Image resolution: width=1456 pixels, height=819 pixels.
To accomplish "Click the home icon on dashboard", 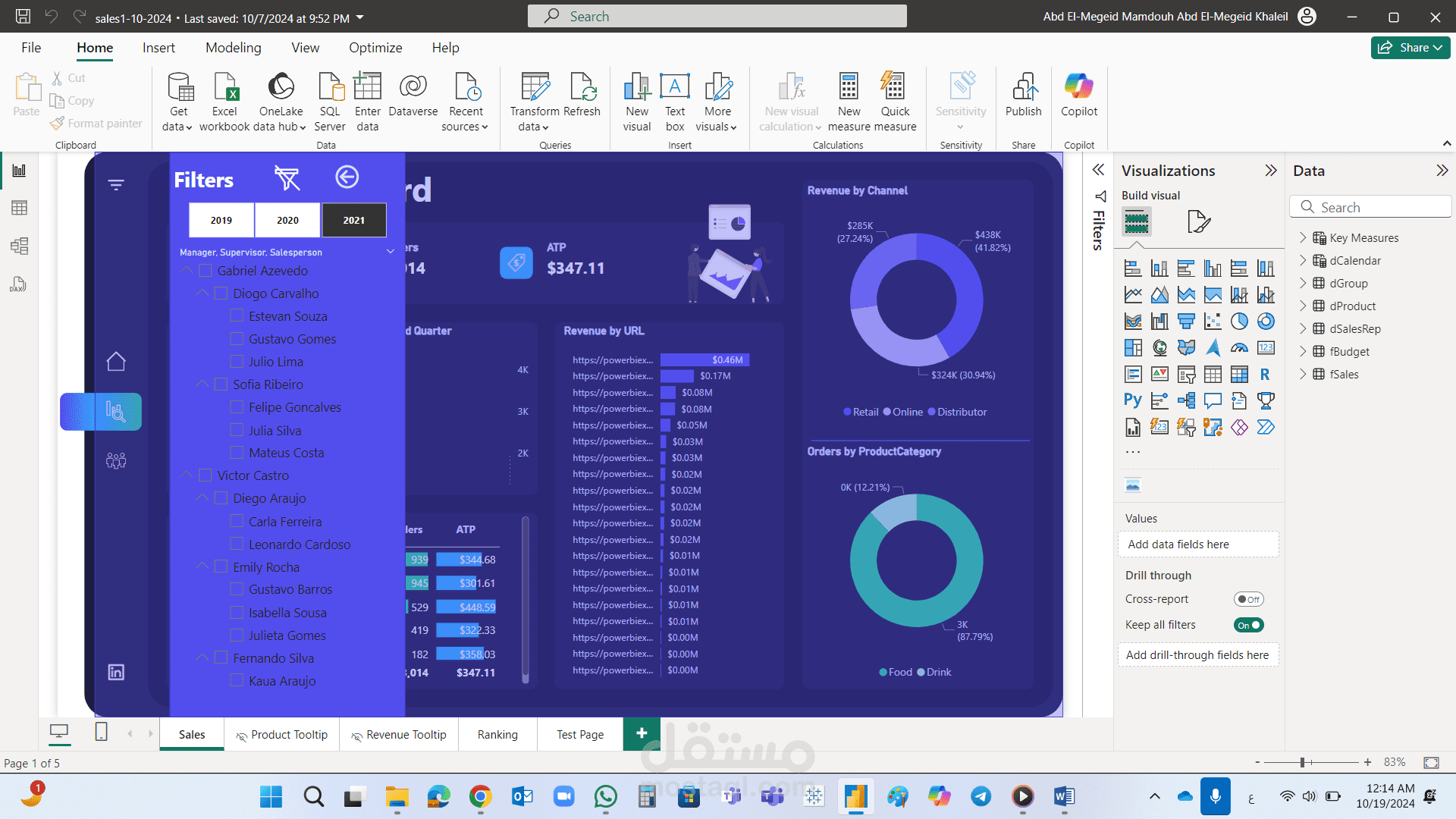I will coord(116,362).
